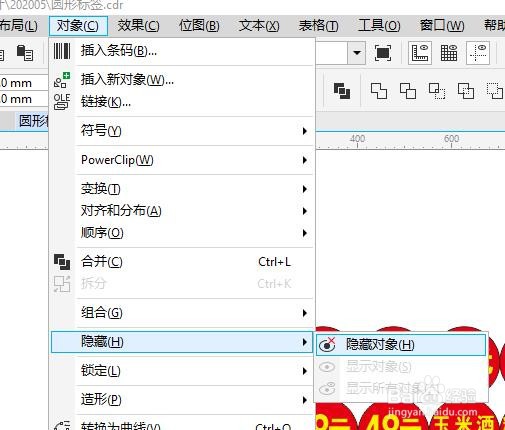Expand the PowerClip(W) submenu
505x430 pixels.
(x=182, y=160)
